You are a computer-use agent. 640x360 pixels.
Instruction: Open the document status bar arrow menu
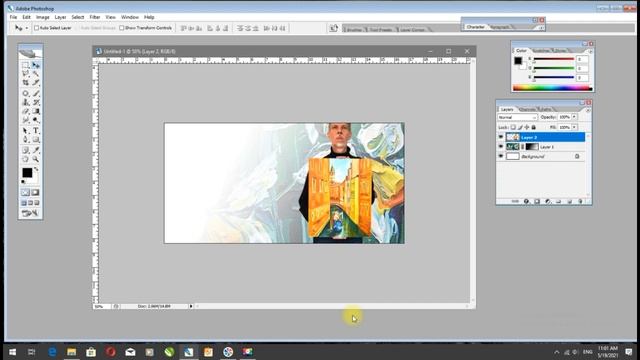(191, 306)
